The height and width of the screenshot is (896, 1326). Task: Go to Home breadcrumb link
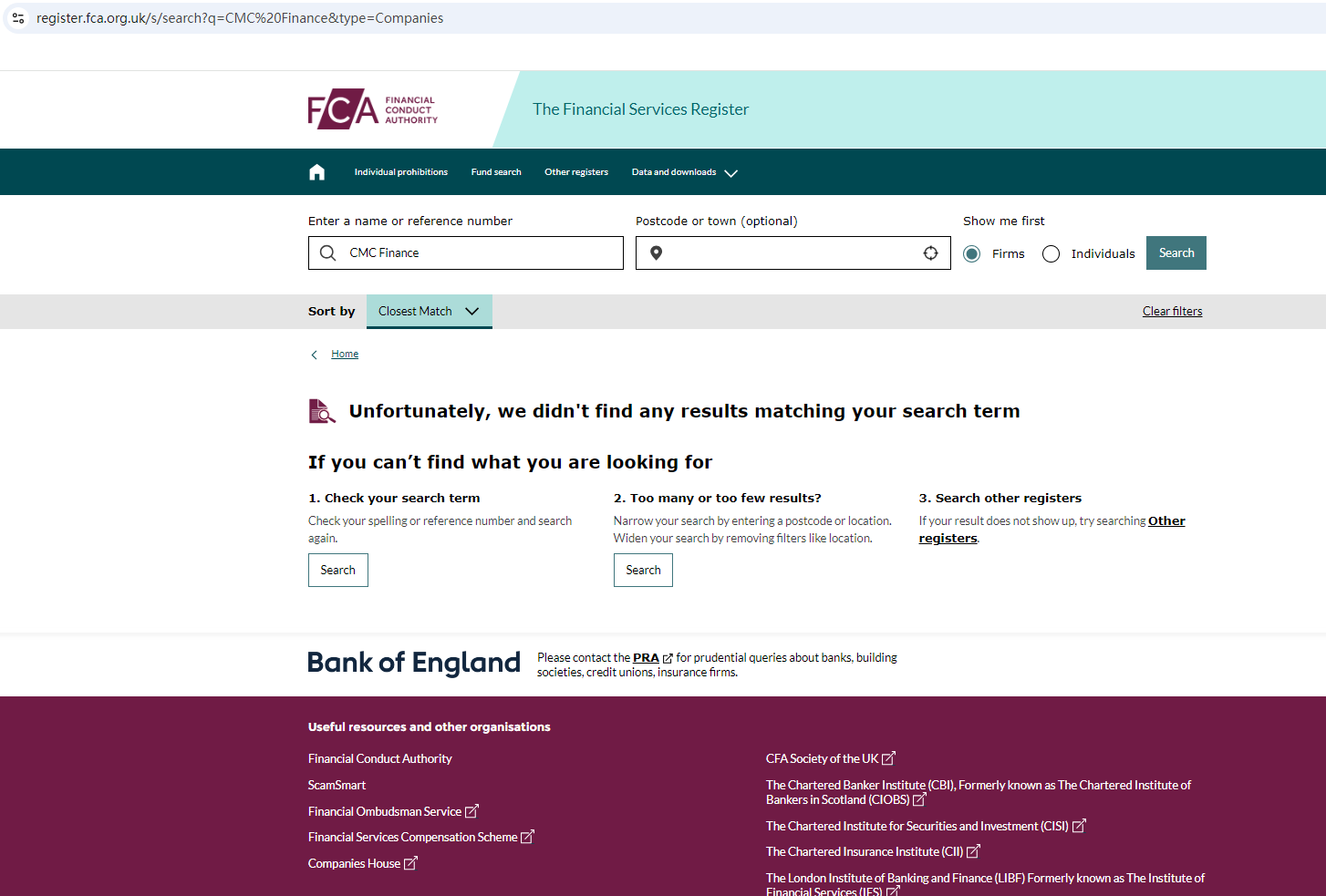345,354
